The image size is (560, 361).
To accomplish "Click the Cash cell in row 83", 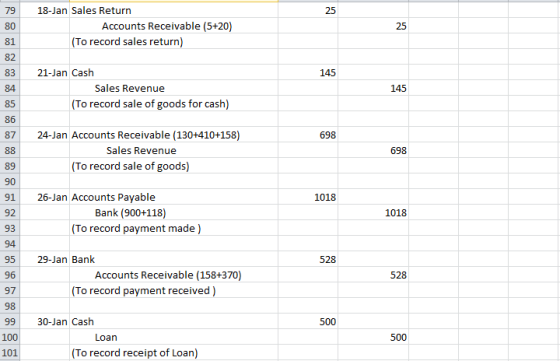I will (x=174, y=72).
